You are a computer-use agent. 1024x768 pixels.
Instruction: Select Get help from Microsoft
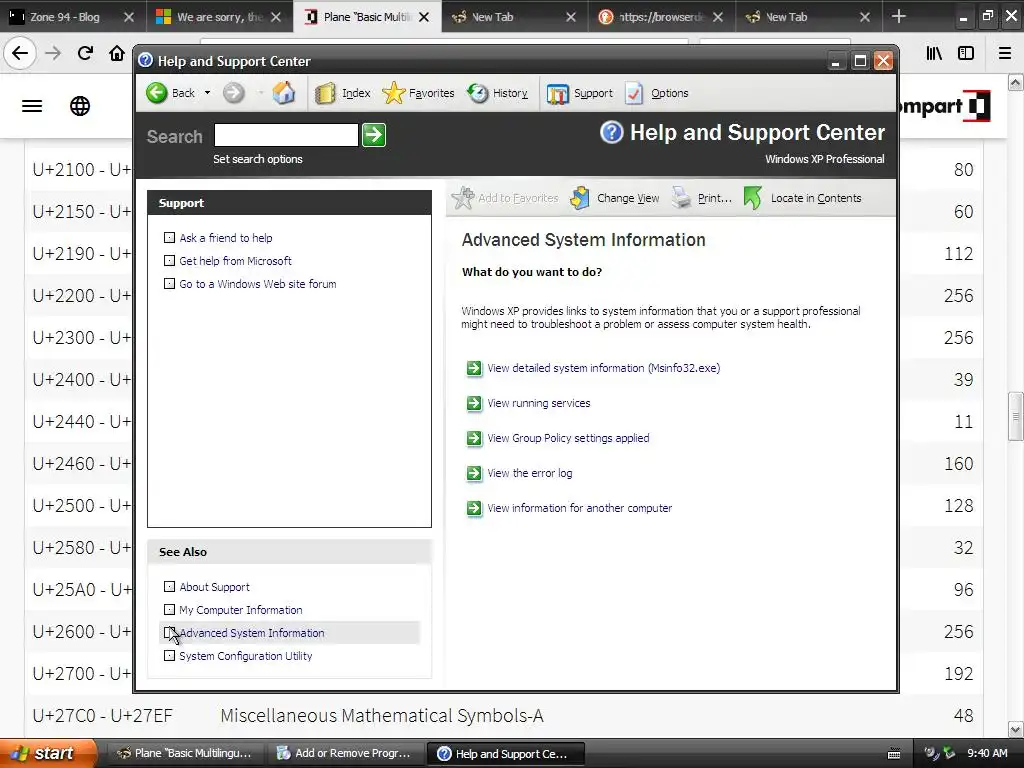click(x=235, y=261)
